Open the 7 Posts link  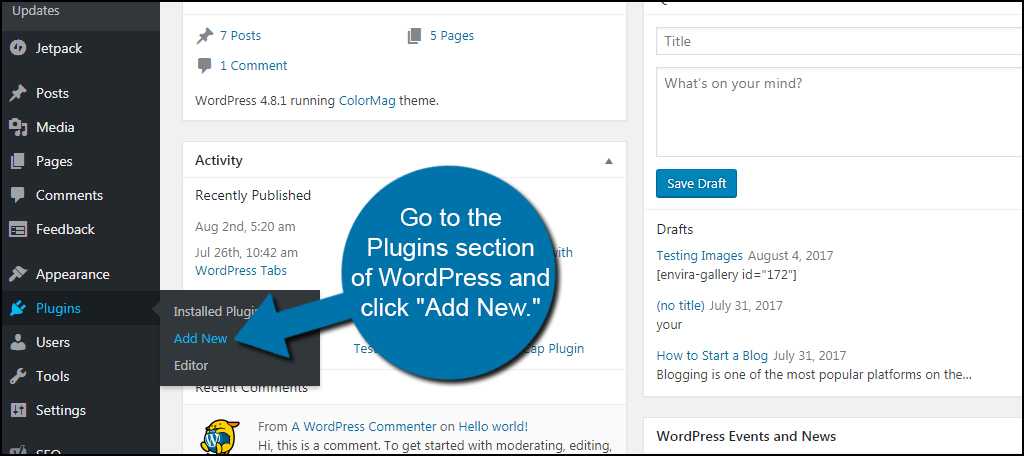click(240, 36)
